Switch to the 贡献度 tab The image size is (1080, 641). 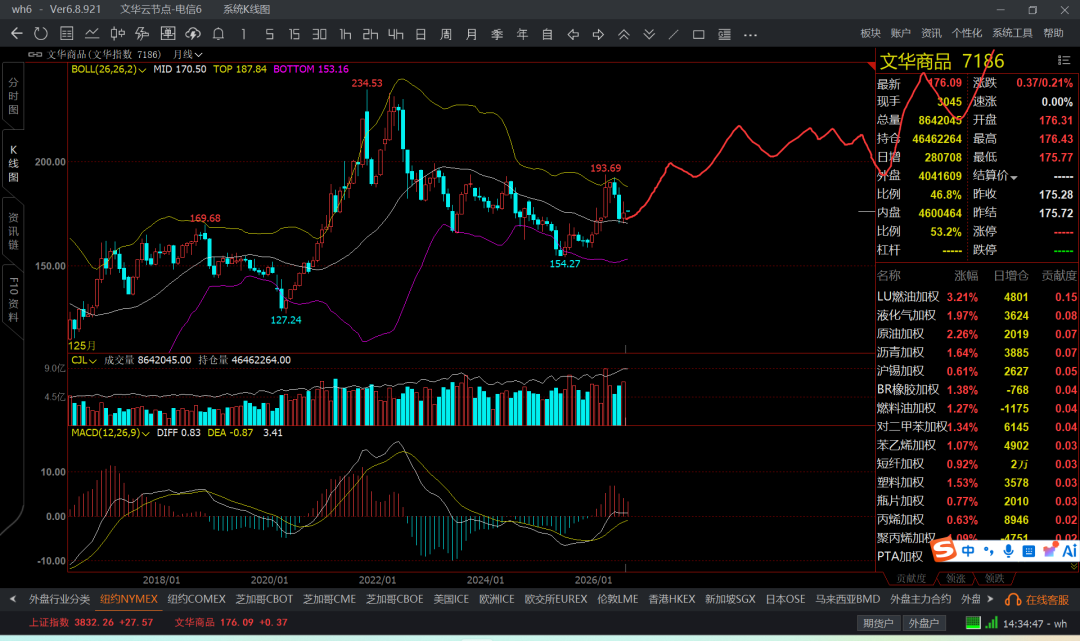[x=911, y=578]
